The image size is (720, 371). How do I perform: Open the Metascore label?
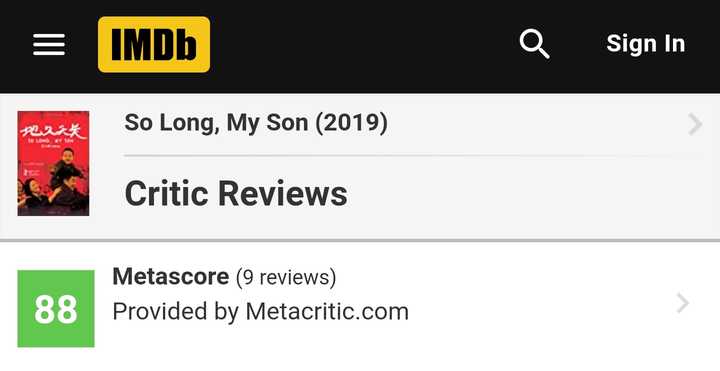click(171, 277)
